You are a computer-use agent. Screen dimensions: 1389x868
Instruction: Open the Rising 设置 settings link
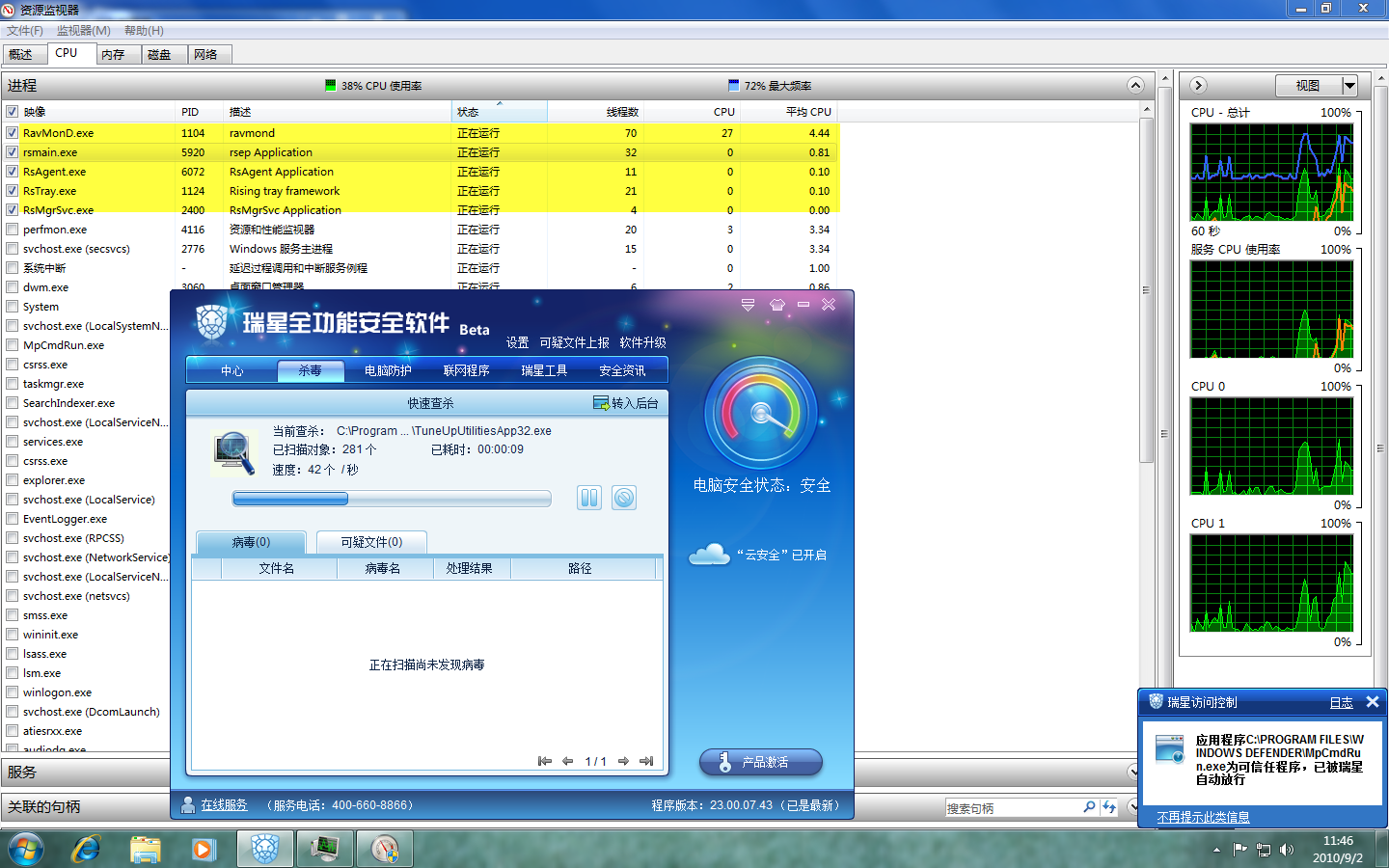[517, 342]
